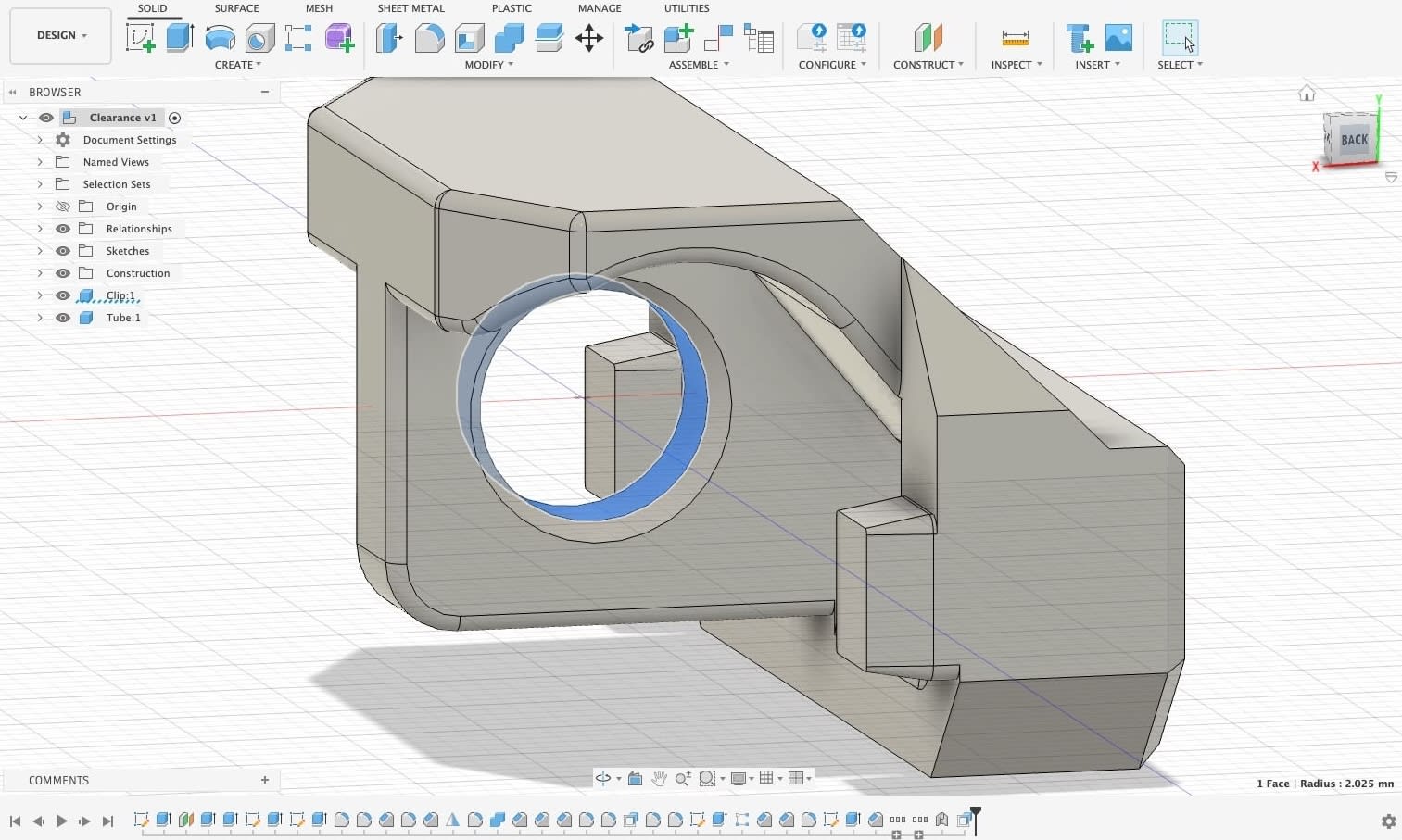Switch to the SHEET METAL tab
Screen dimensions: 1402x840
coord(411,8)
